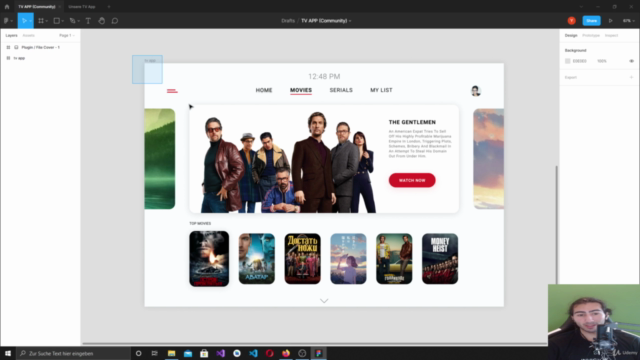640x360 pixels.
Task: Click the Cortana circle icon
Action: click(138, 353)
